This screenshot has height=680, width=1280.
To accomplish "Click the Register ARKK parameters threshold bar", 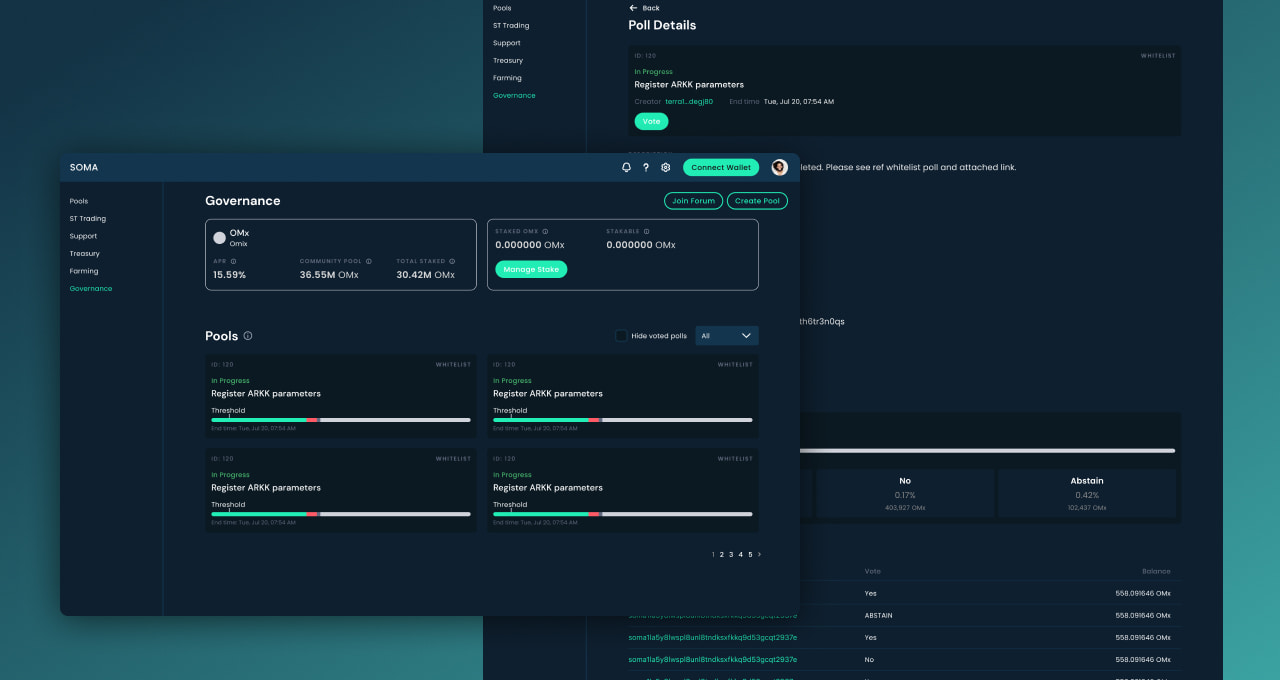I will (340, 420).
